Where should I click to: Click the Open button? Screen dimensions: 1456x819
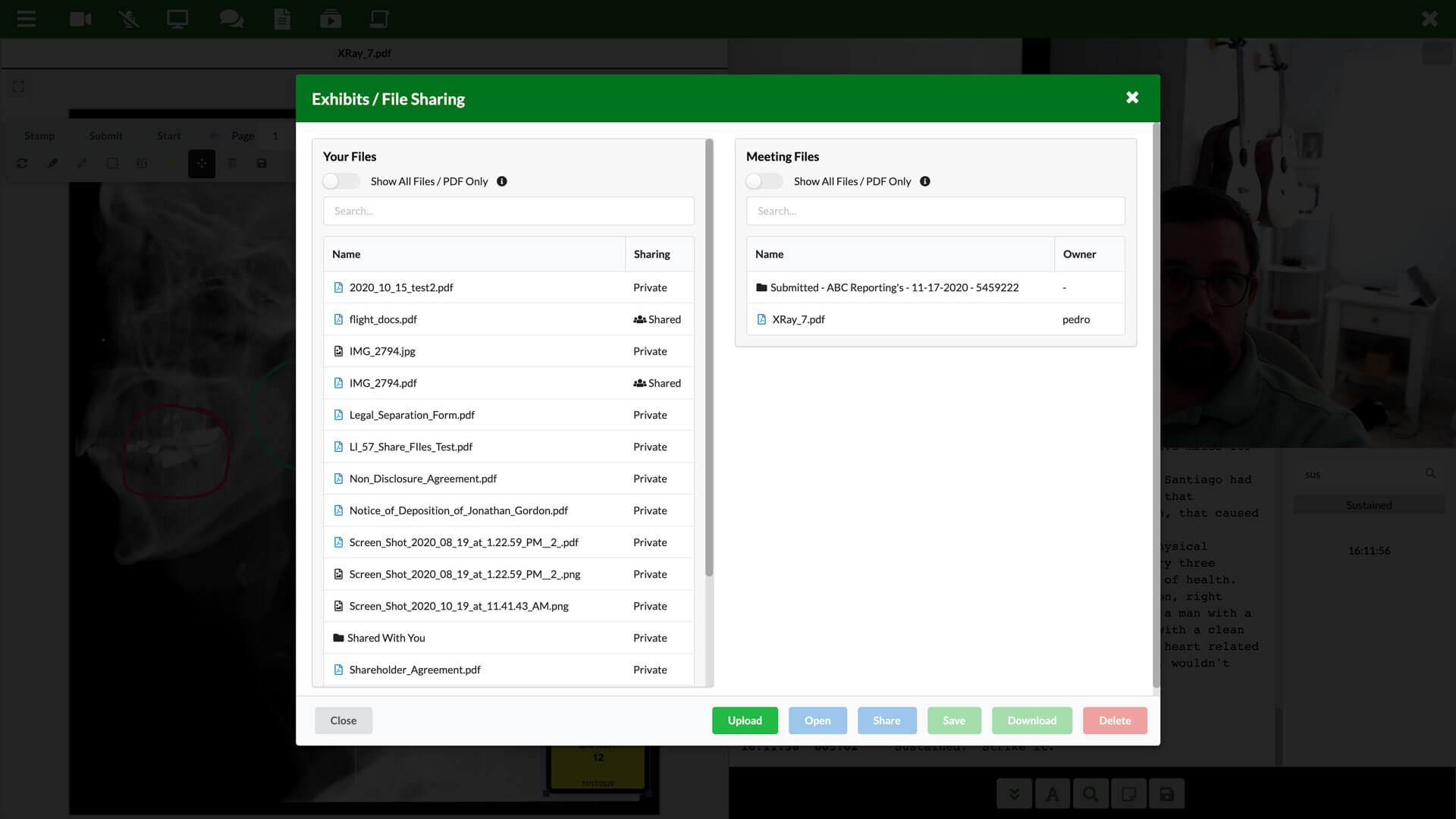pos(817,720)
